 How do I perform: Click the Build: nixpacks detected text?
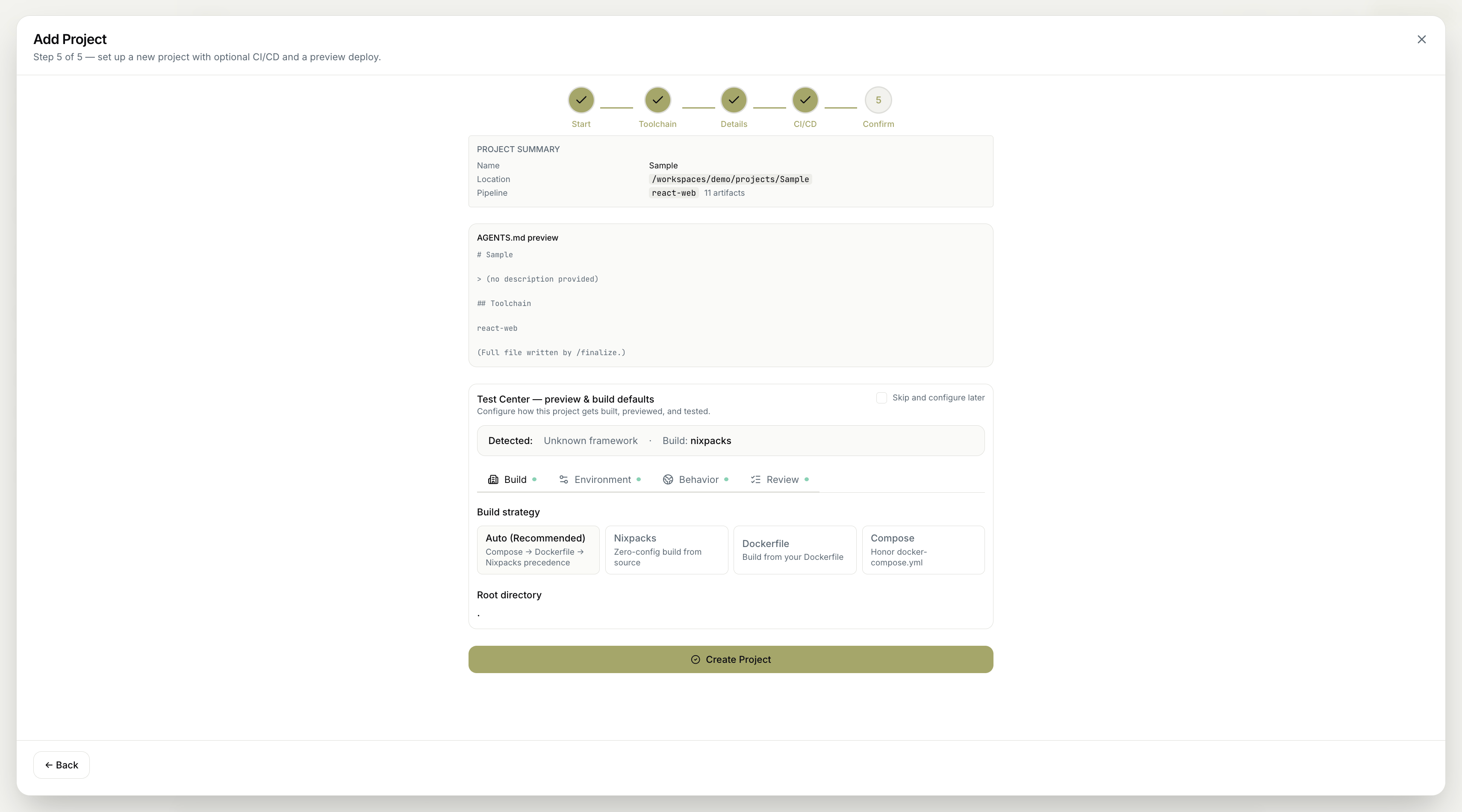point(696,441)
